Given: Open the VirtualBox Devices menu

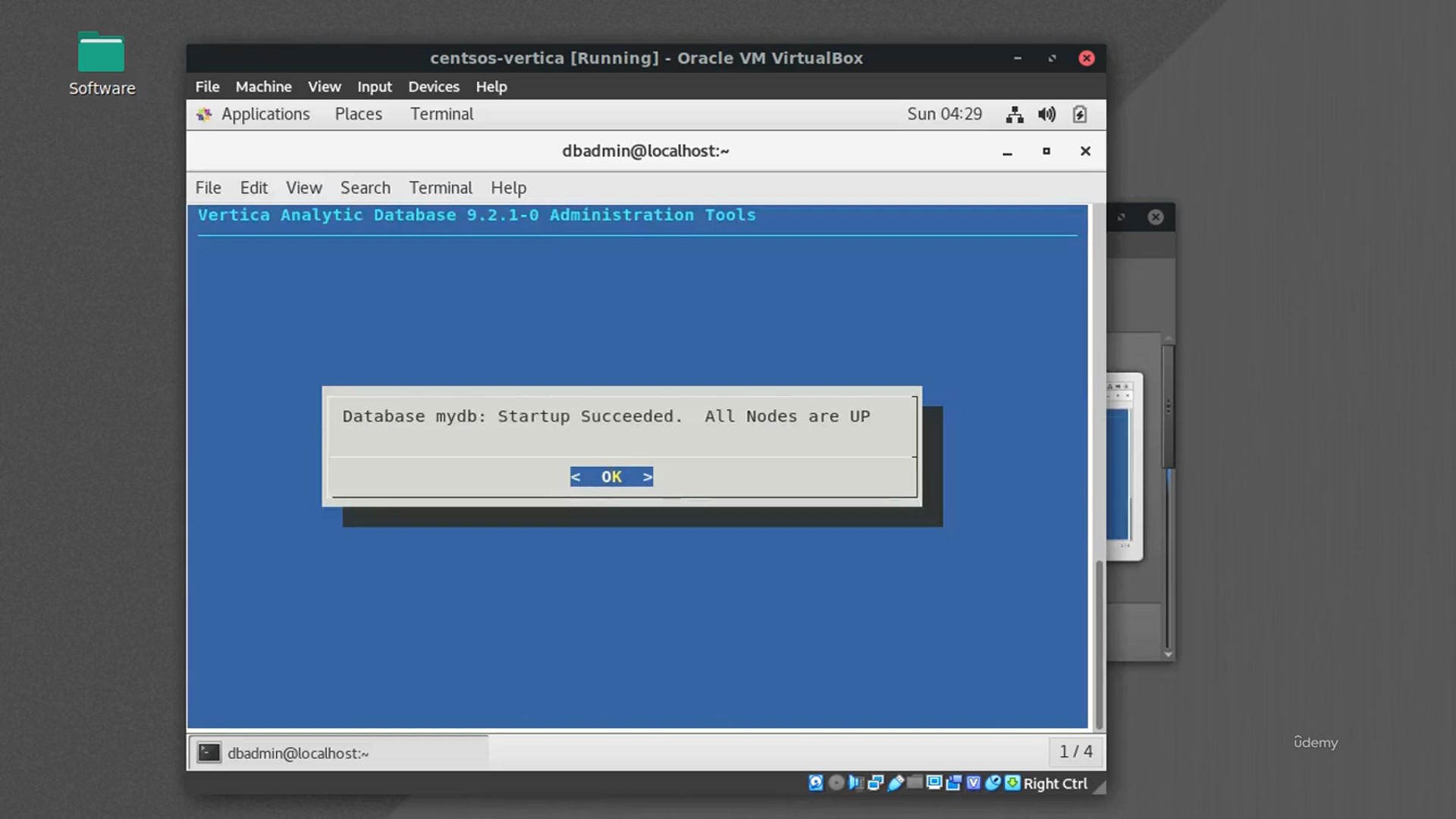Looking at the screenshot, I should point(434,86).
